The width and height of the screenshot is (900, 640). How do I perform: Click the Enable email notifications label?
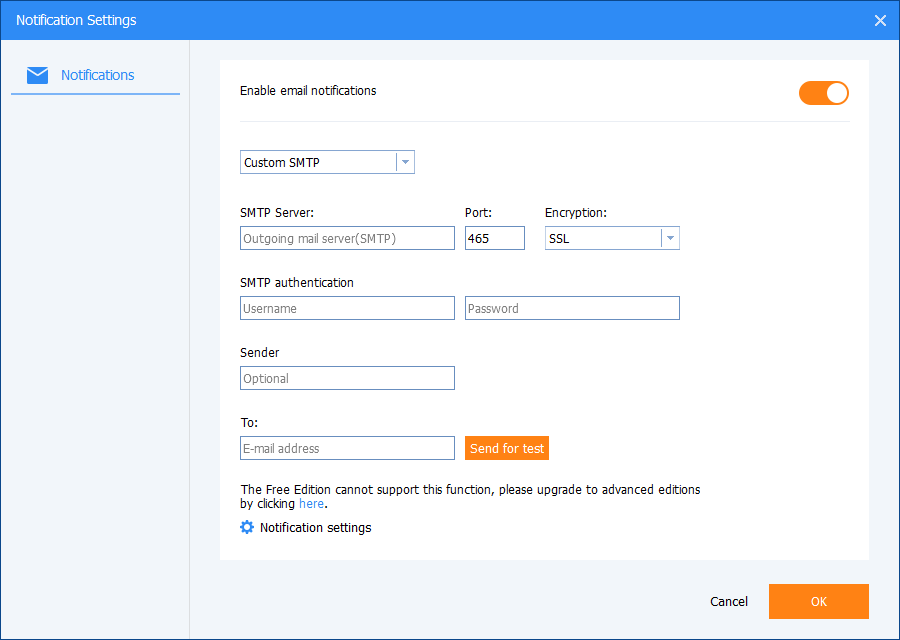(308, 91)
